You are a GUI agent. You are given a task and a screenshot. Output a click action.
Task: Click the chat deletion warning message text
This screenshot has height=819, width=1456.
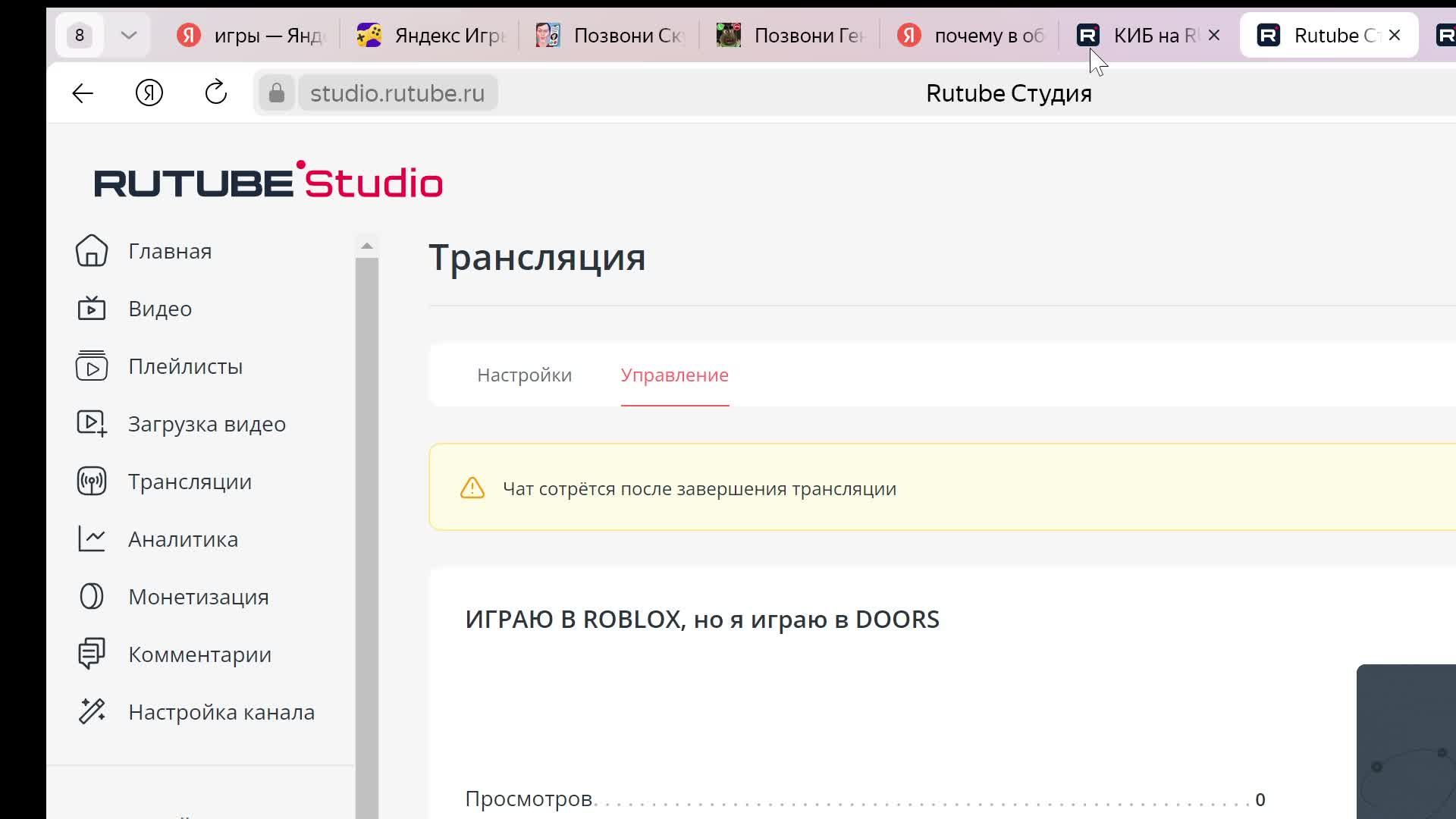tap(699, 489)
